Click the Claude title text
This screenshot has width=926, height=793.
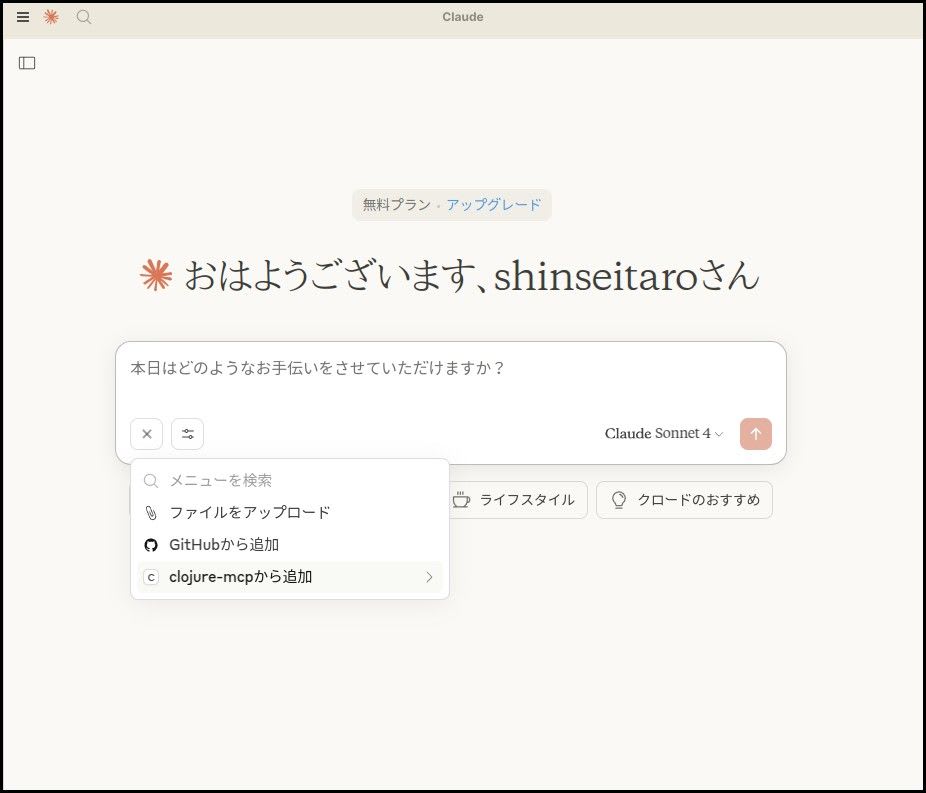(x=463, y=17)
